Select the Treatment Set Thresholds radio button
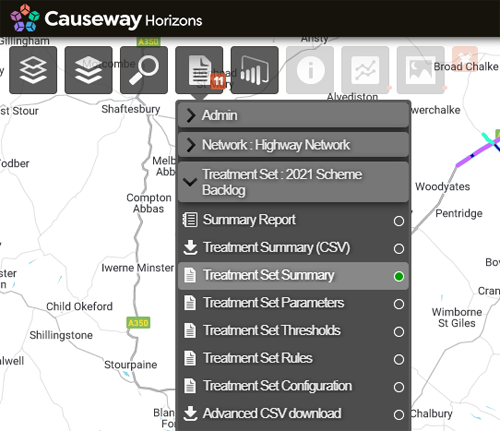The height and width of the screenshot is (431, 500). point(399,332)
